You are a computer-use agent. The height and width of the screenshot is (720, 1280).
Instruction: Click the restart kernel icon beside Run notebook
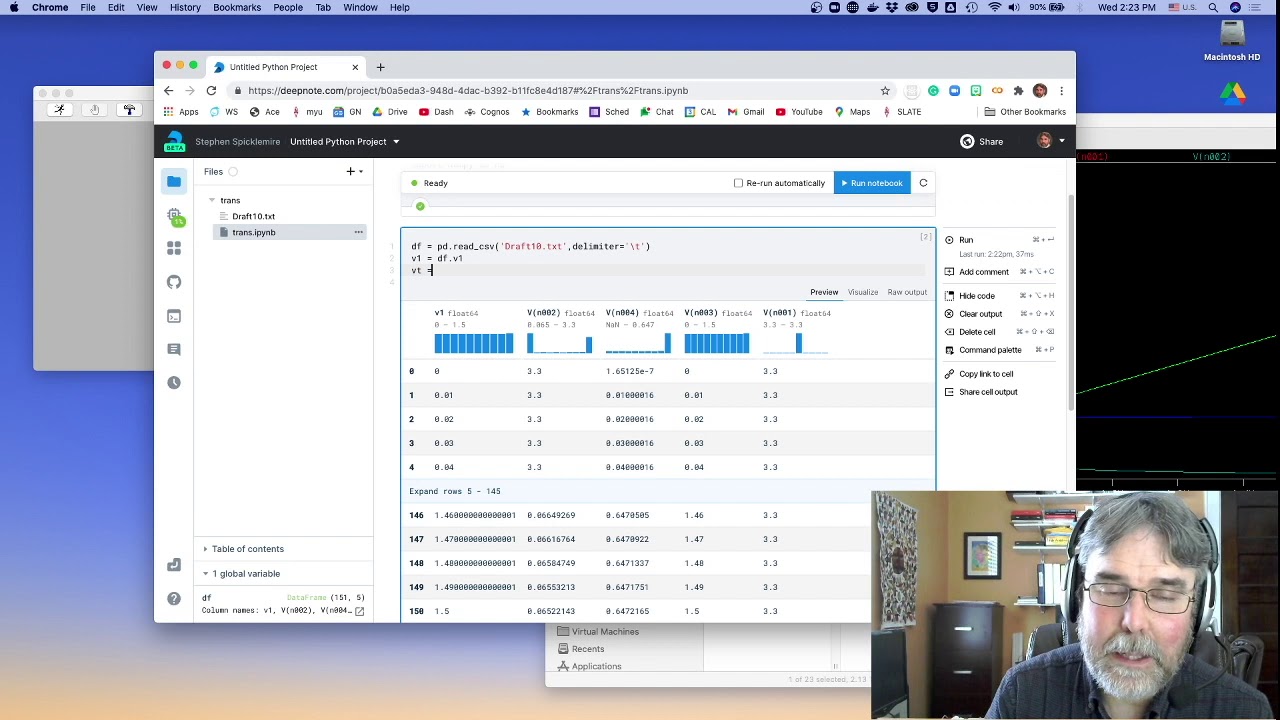(x=923, y=183)
